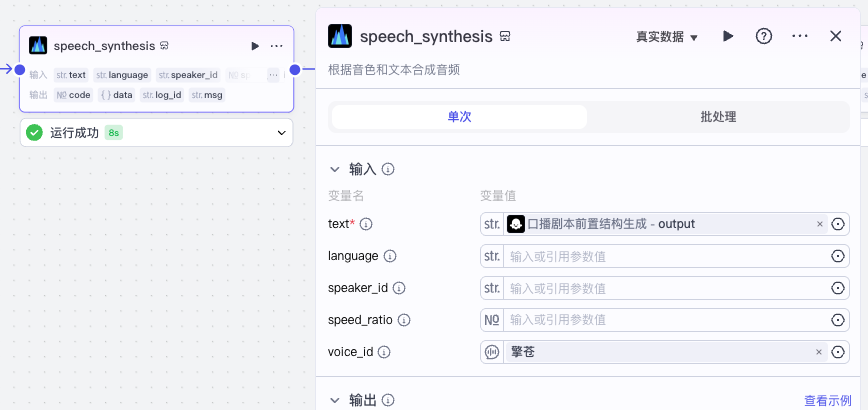The width and height of the screenshot is (868, 410).
Task: Collapse the 输入 section
Action: click(x=334, y=169)
